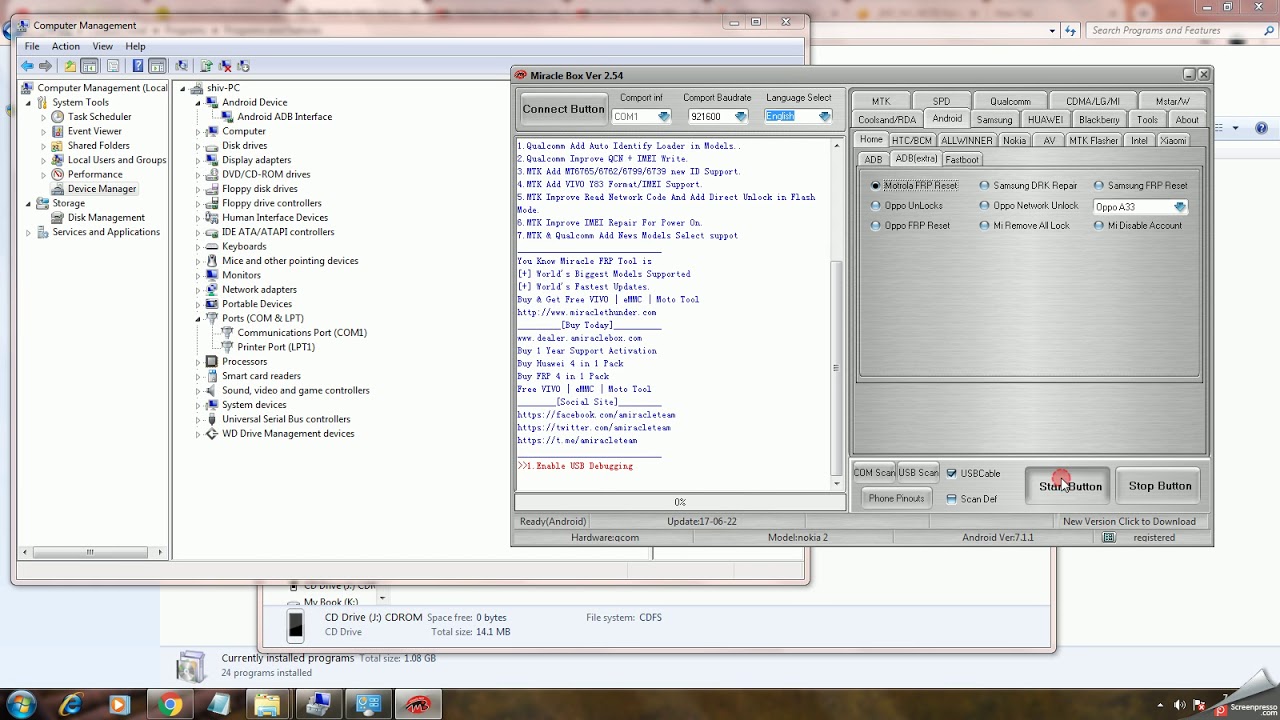Open the File Explorer folder taskbar icon

click(x=267, y=705)
